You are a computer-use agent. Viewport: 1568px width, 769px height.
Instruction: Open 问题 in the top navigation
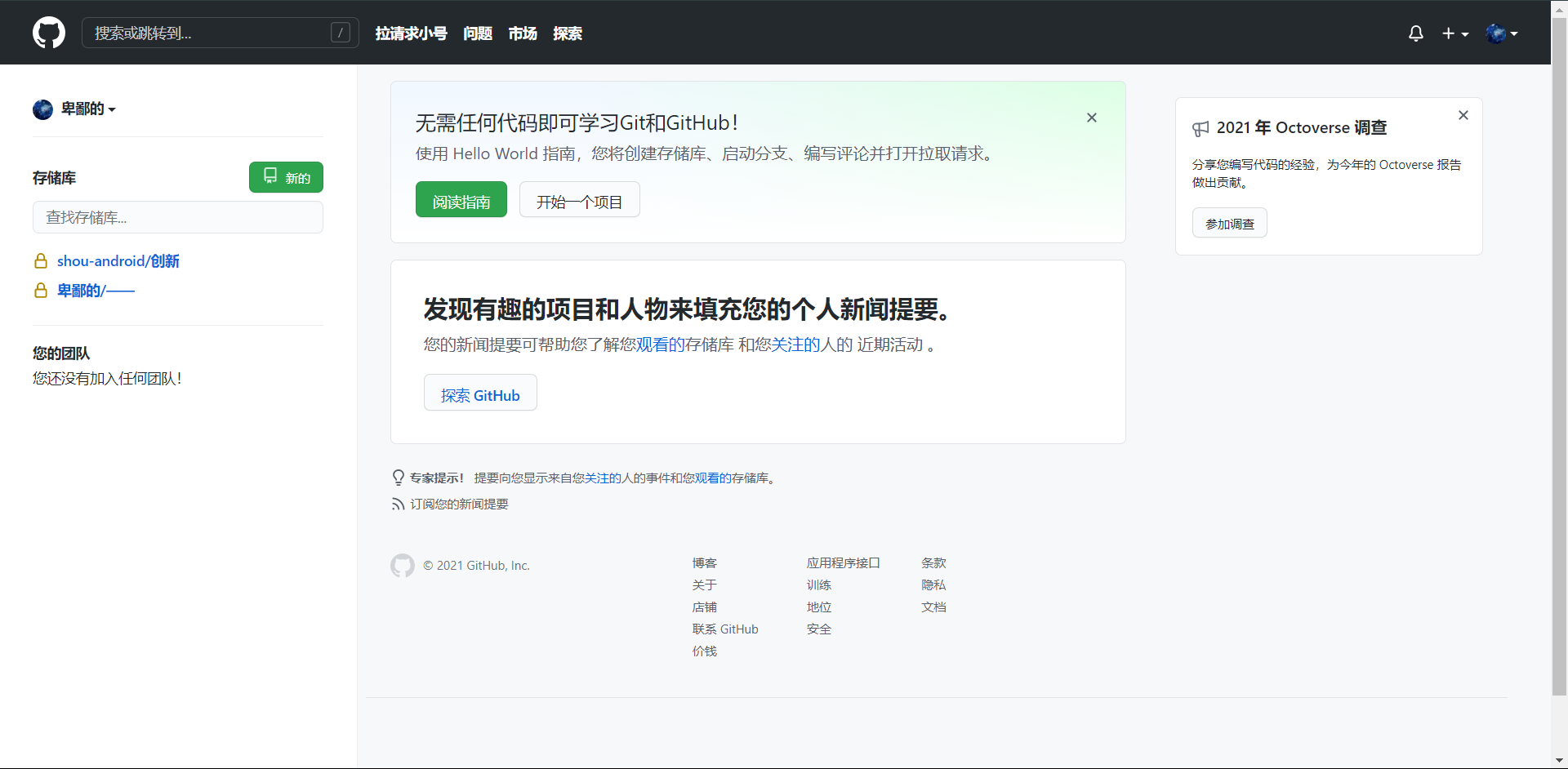(x=478, y=33)
